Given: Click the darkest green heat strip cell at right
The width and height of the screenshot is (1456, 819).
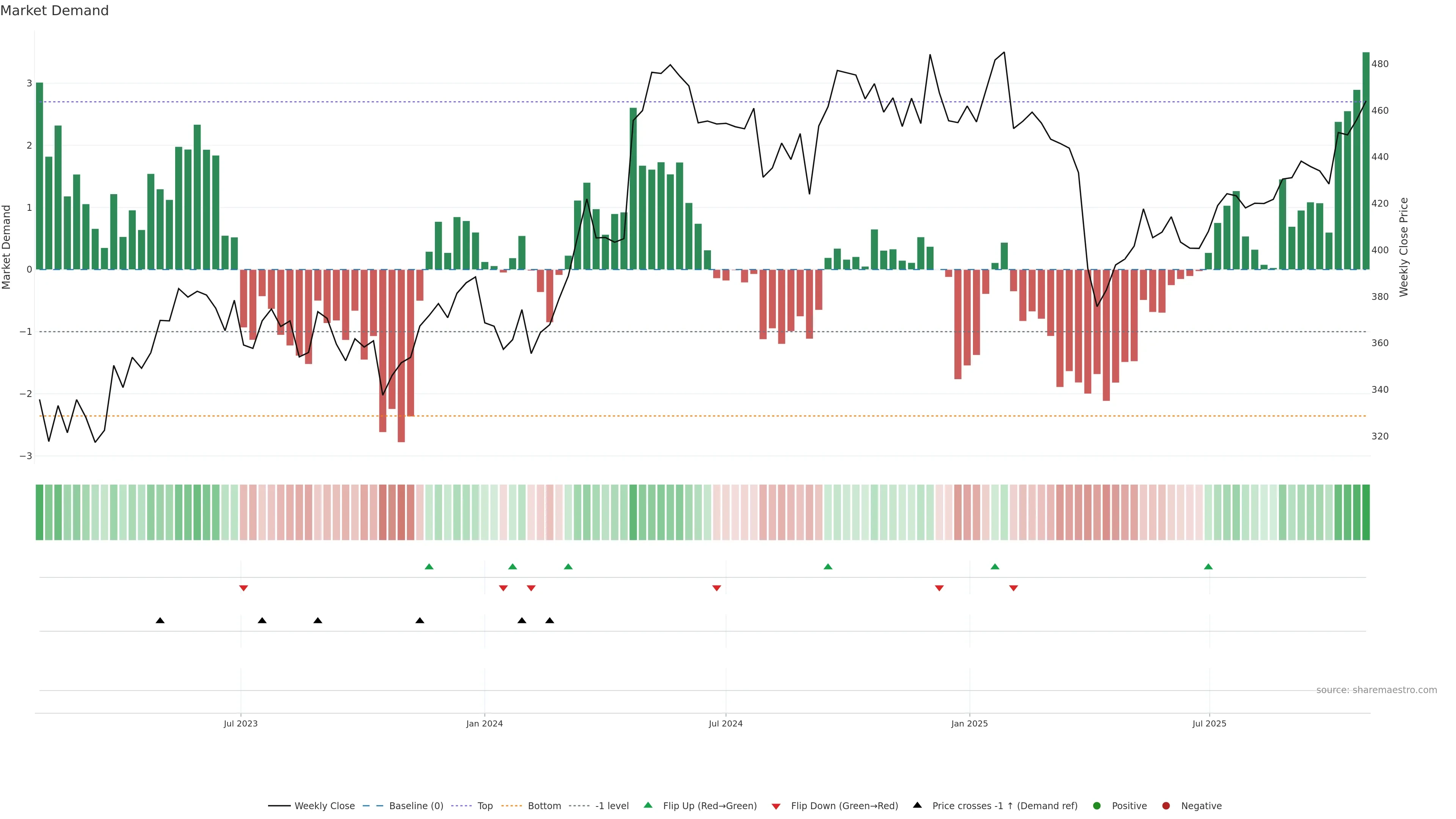Looking at the screenshot, I should tap(1366, 512).
